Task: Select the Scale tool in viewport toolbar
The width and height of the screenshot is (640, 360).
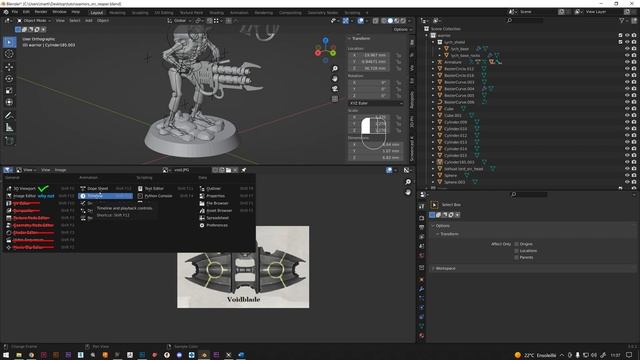Action: click(9, 90)
